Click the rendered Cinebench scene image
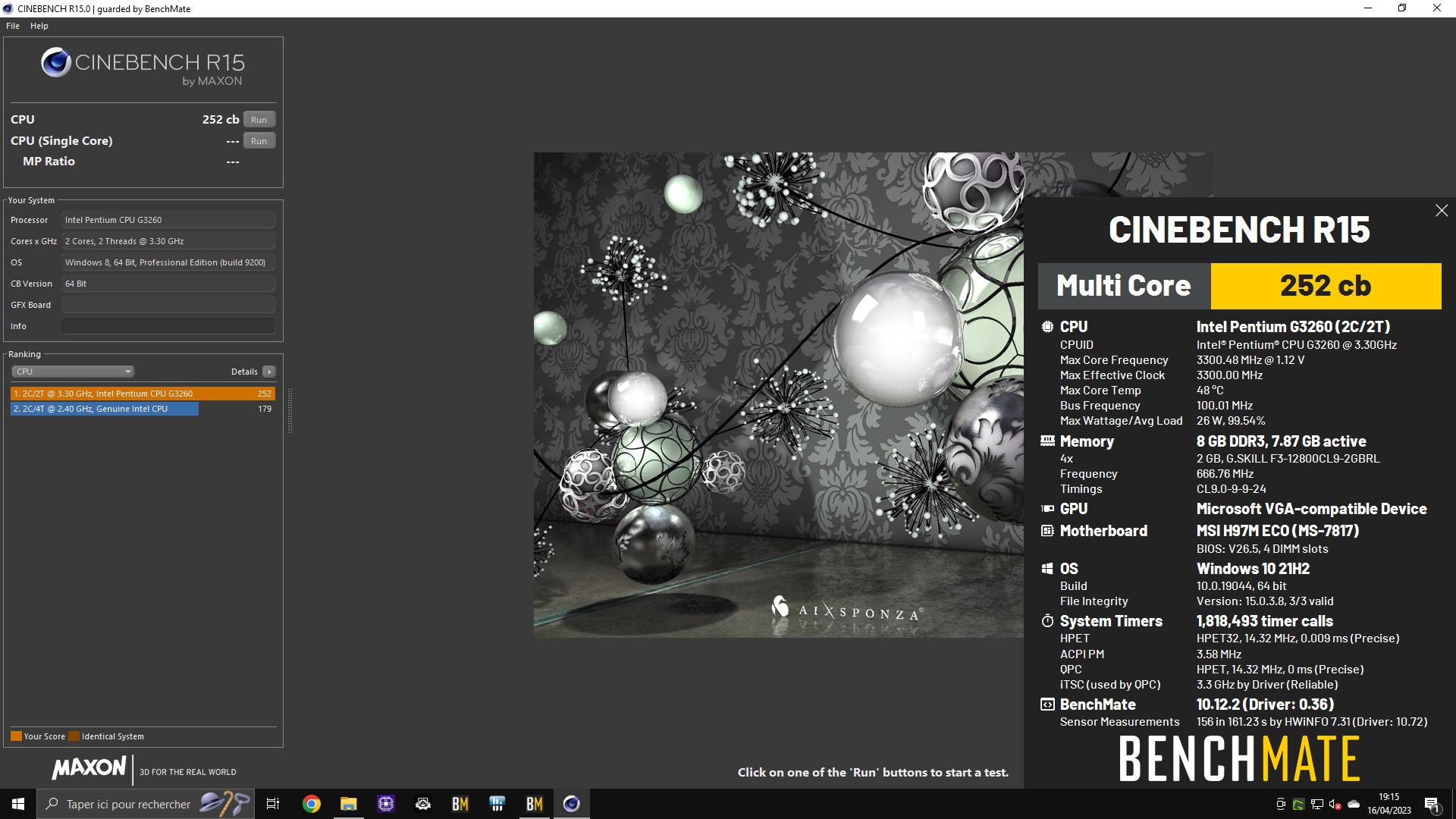Image resolution: width=1456 pixels, height=819 pixels. coord(779,395)
